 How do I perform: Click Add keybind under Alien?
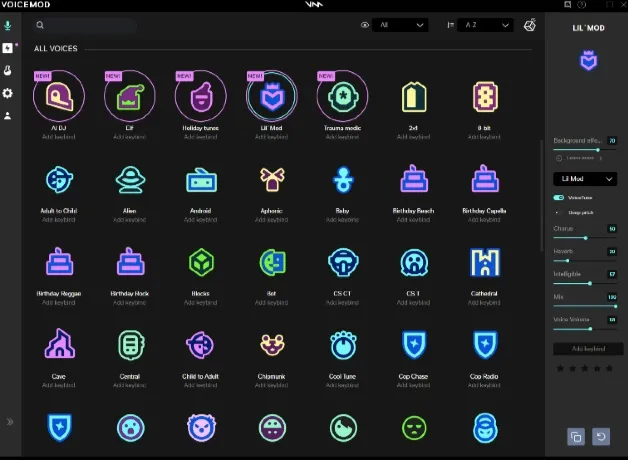click(x=130, y=220)
